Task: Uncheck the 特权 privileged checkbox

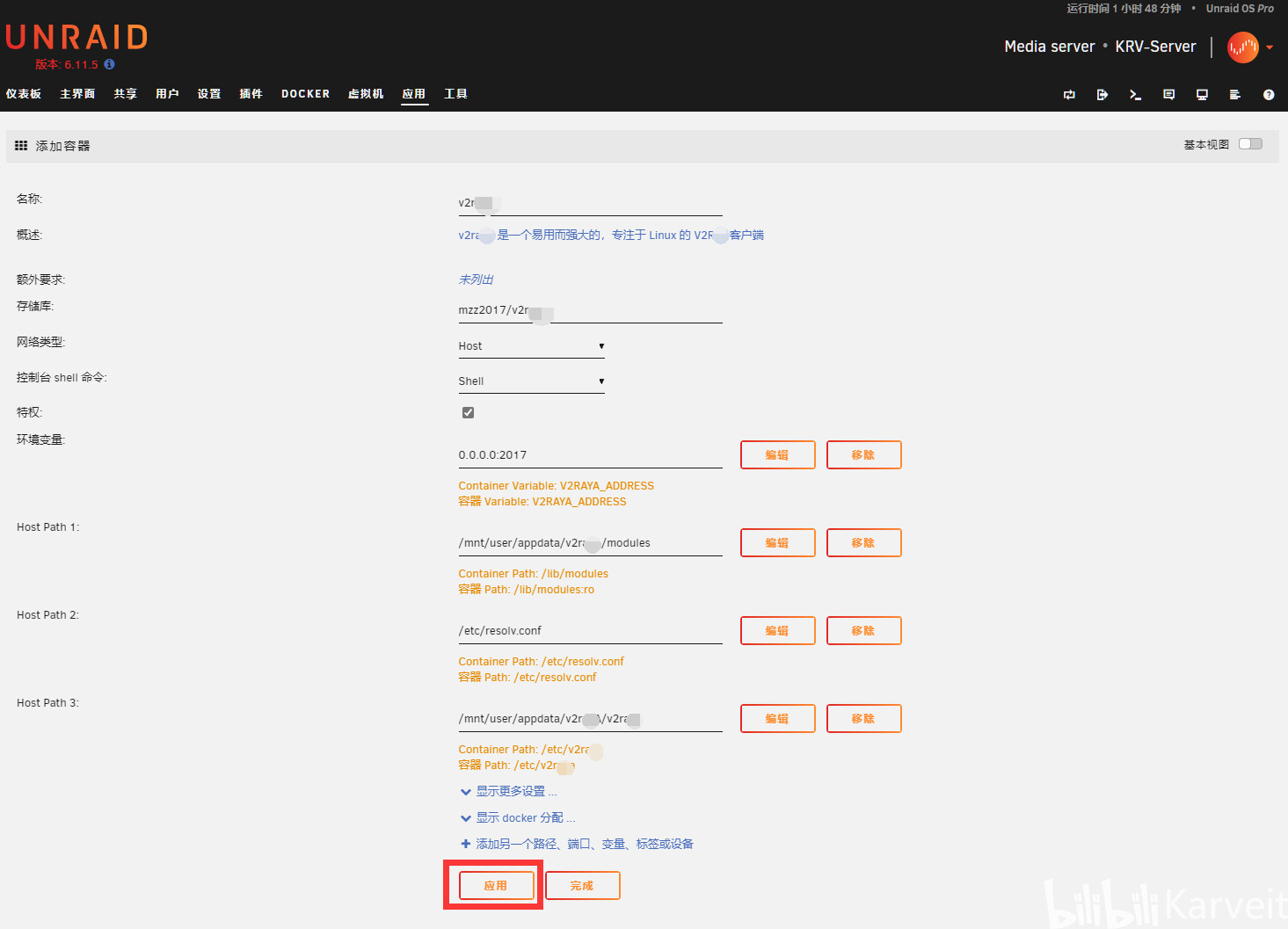Action: click(x=468, y=412)
